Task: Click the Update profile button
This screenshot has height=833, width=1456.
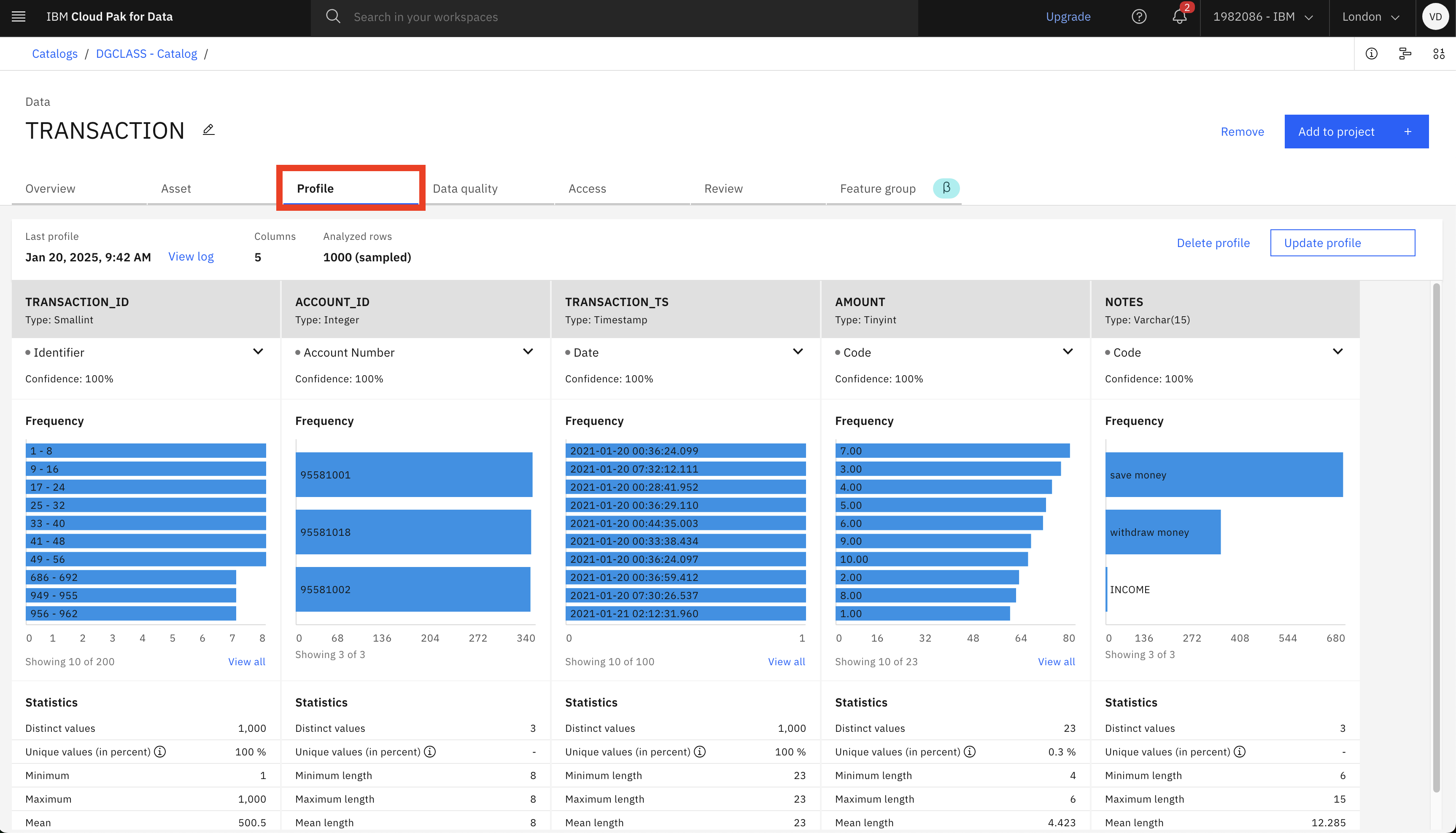Action: (x=1342, y=242)
